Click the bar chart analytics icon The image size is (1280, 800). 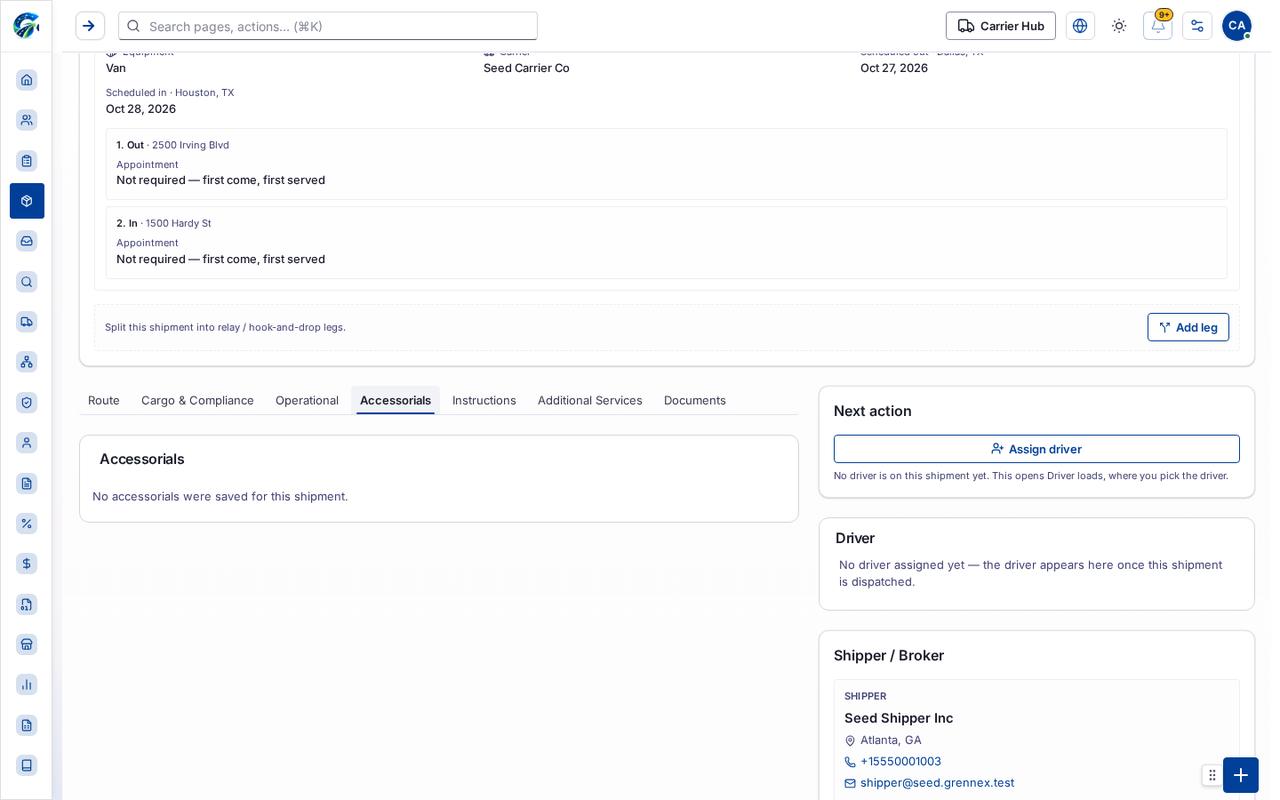[x=27, y=685]
